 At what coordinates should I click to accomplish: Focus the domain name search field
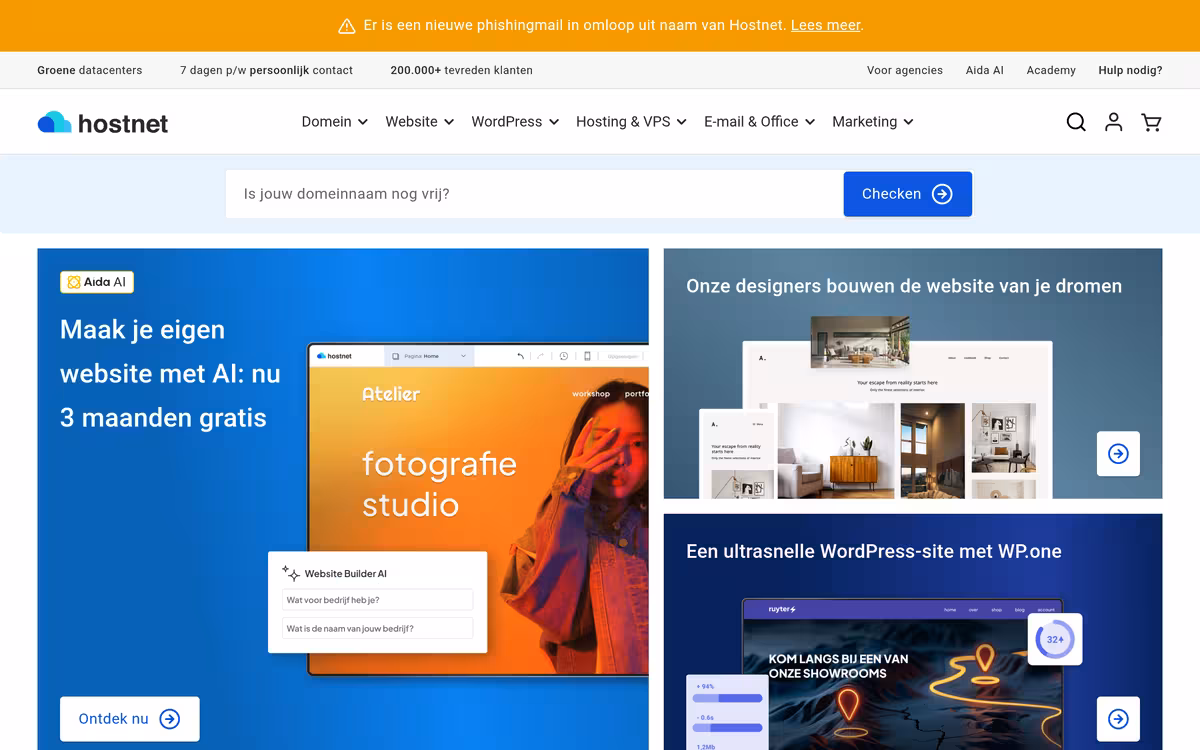pyautogui.click(x=534, y=194)
